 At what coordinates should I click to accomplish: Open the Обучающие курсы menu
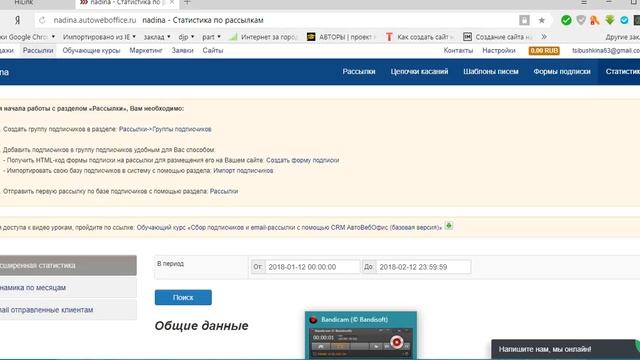[91, 51]
